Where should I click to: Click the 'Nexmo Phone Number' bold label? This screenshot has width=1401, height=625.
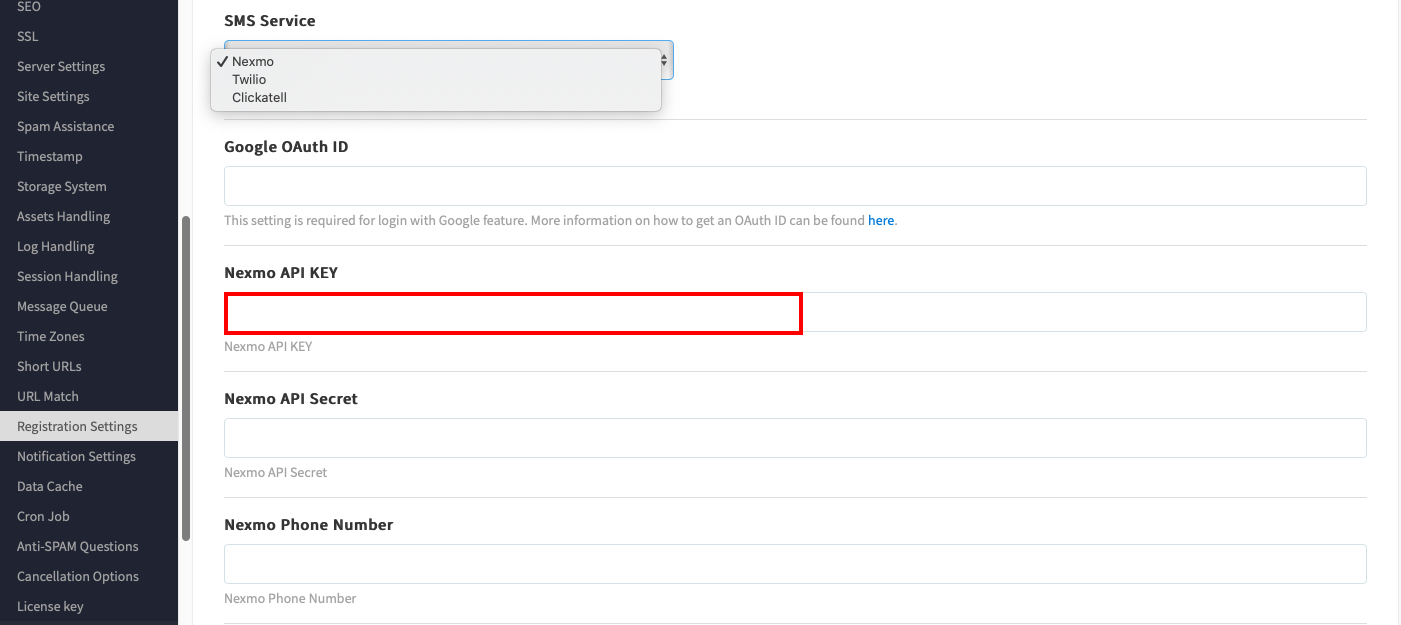click(x=309, y=524)
